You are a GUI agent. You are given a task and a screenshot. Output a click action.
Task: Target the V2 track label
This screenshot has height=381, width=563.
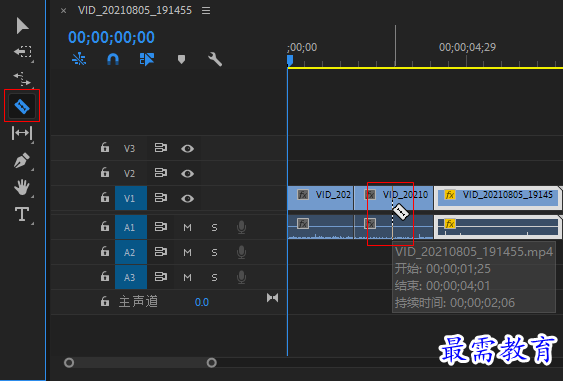[130, 173]
